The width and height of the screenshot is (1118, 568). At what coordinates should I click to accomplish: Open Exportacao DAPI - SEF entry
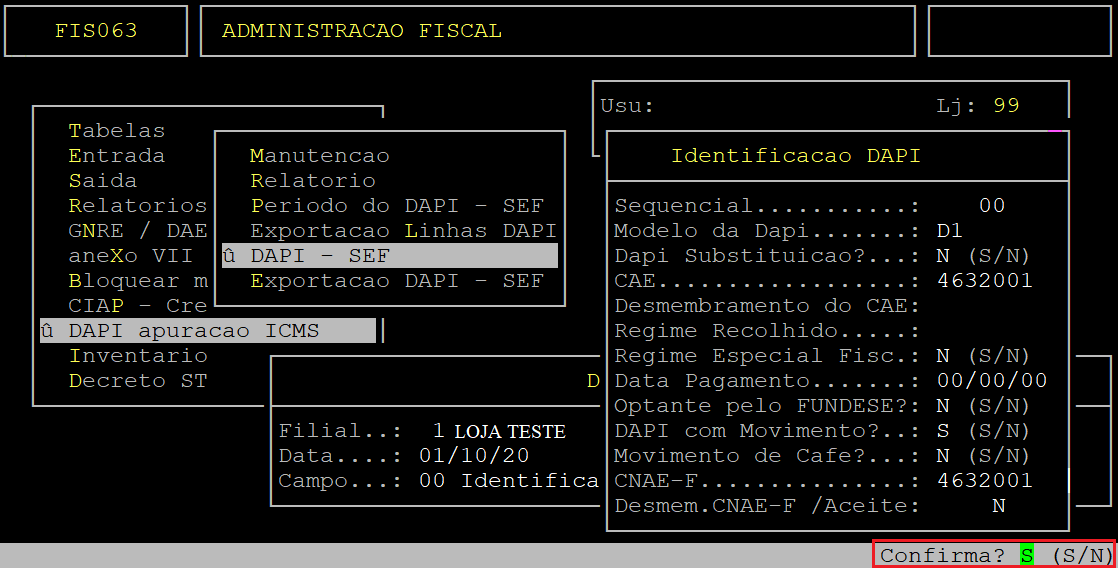click(397, 281)
